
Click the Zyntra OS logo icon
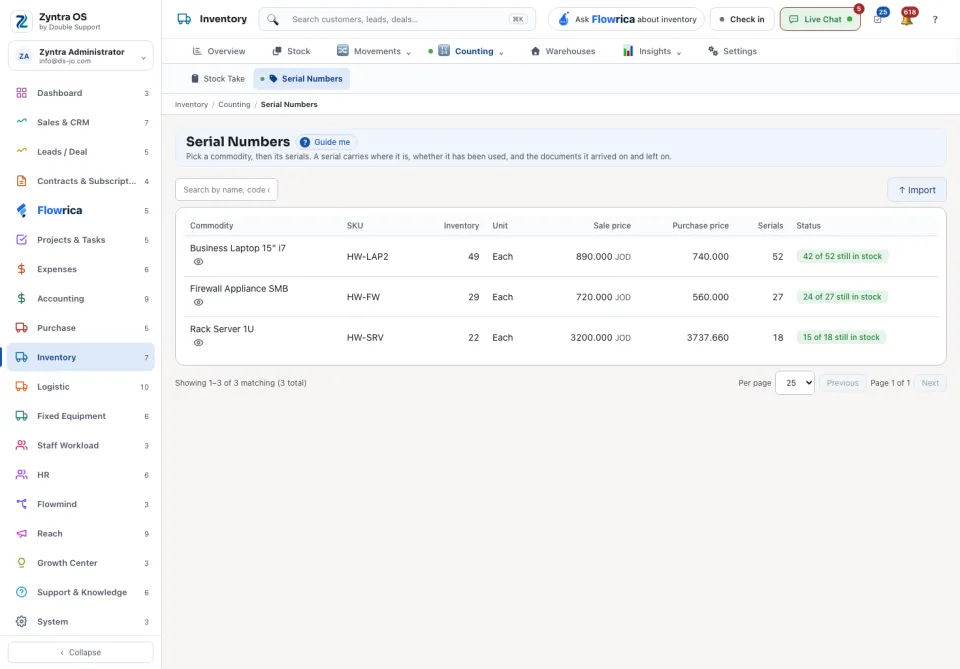click(21, 21)
